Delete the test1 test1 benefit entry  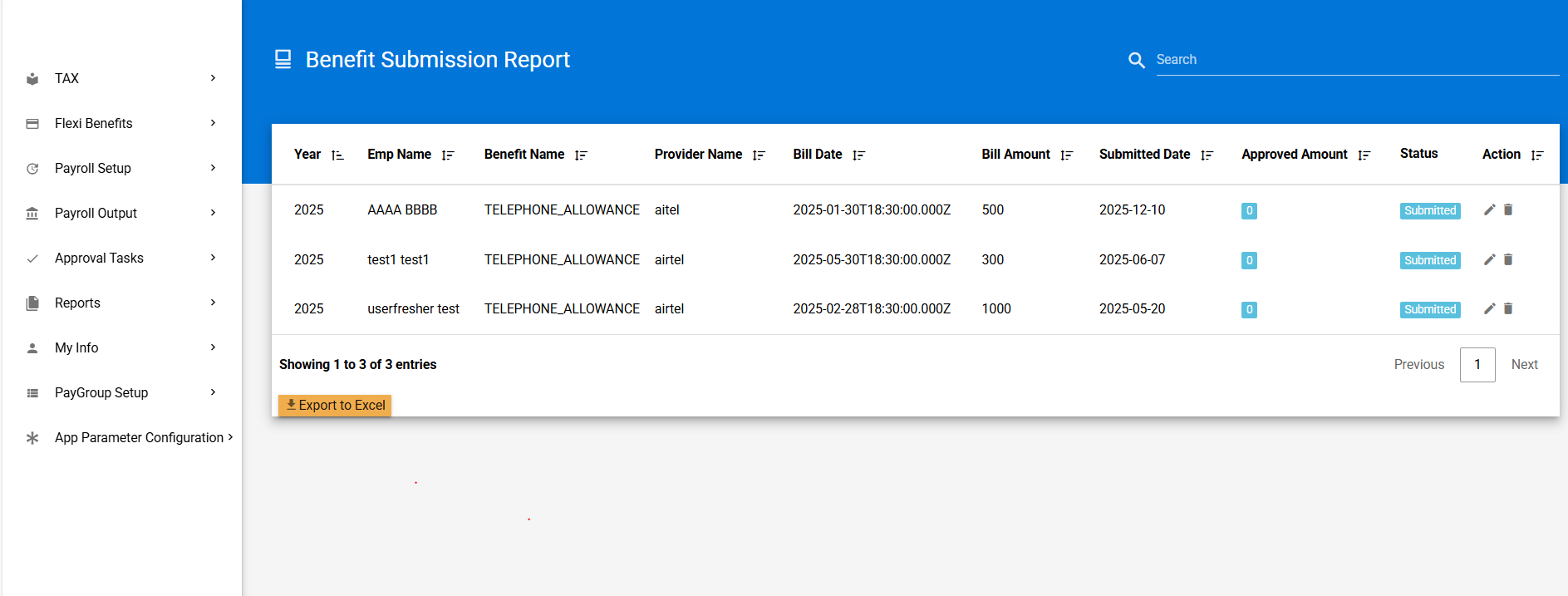tap(1508, 260)
